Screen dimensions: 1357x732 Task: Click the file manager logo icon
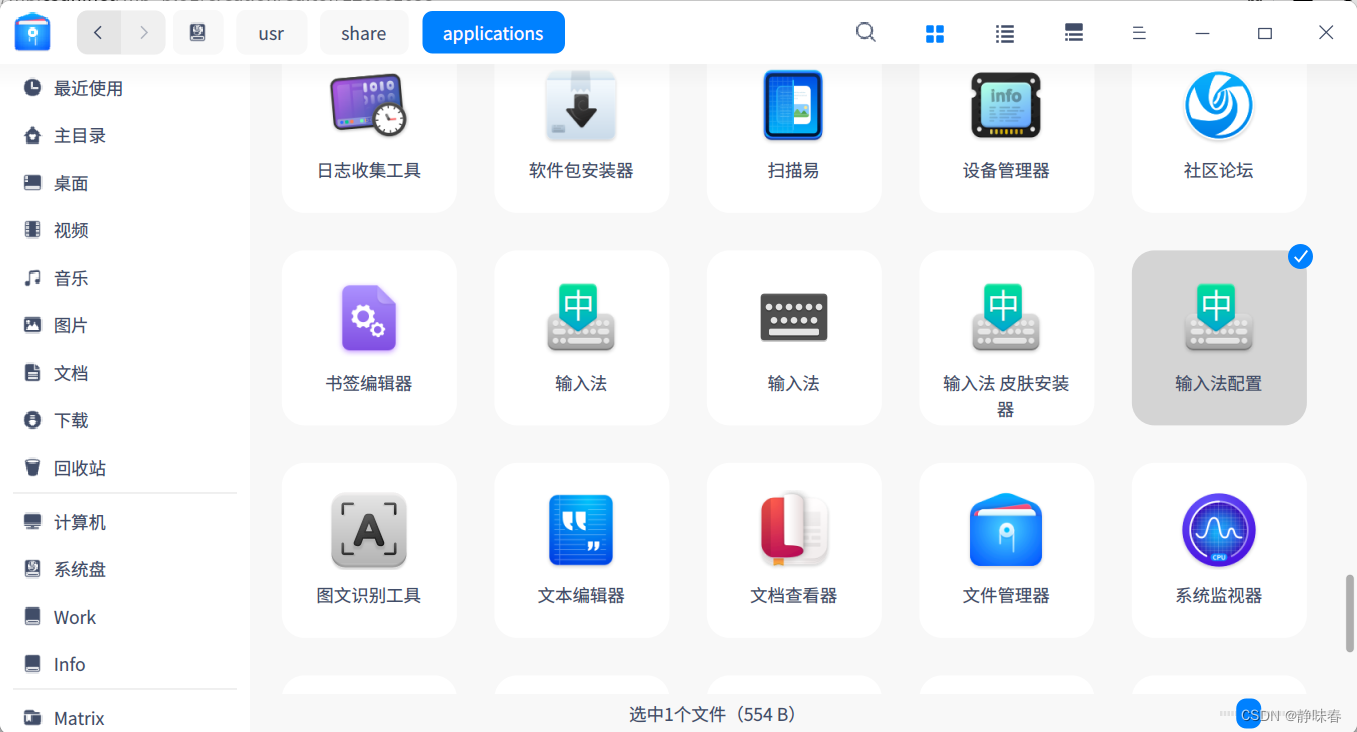click(33, 32)
